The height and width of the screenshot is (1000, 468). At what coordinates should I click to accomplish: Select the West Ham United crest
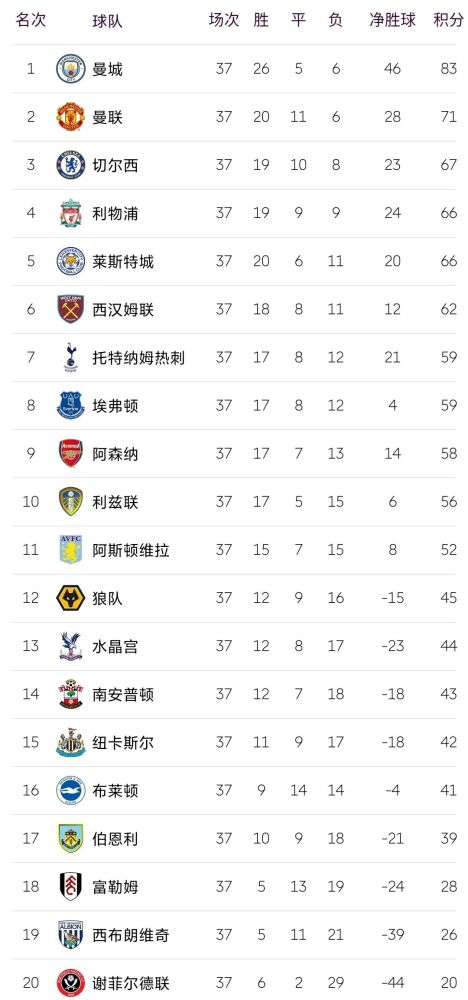[70, 309]
